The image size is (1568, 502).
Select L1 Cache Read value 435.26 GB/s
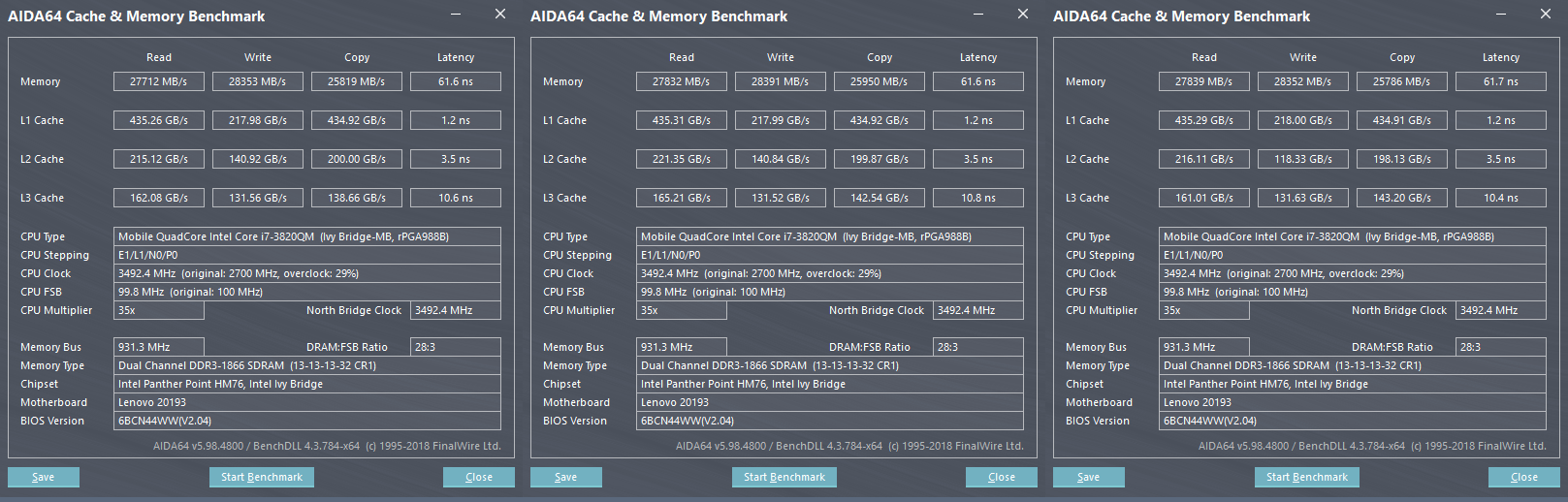coord(159,120)
